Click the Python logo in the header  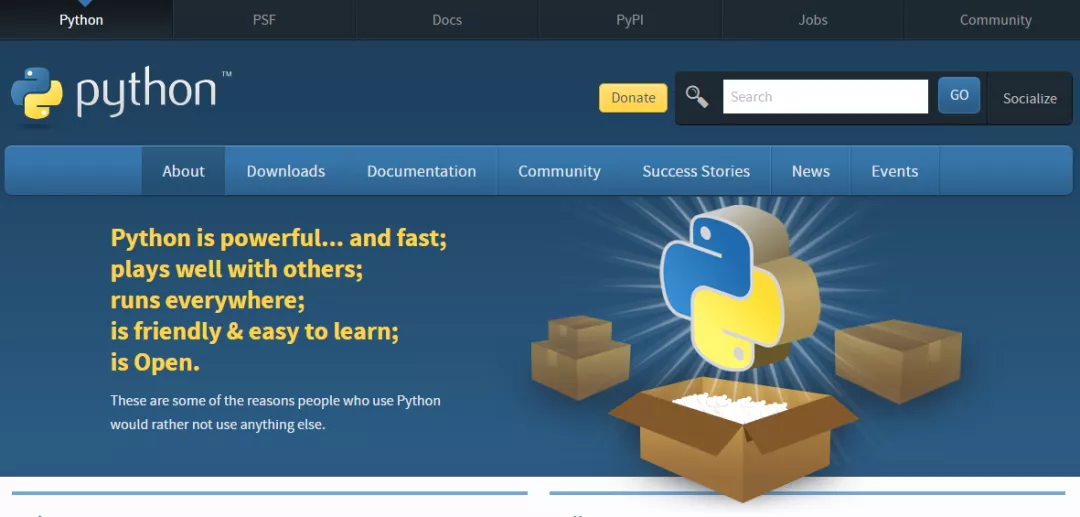[121, 94]
